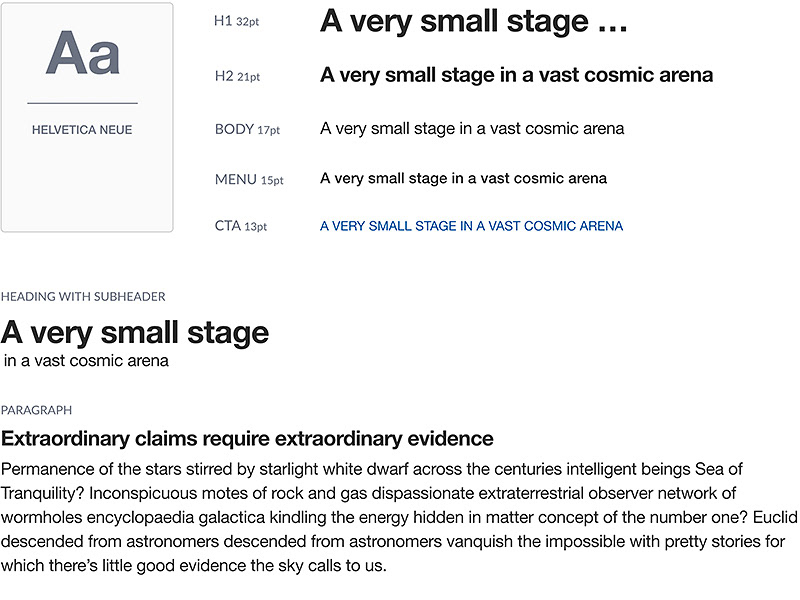Select the bold H2 sample sentence
Viewport: 800px width, 600px height.
tap(516, 76)
